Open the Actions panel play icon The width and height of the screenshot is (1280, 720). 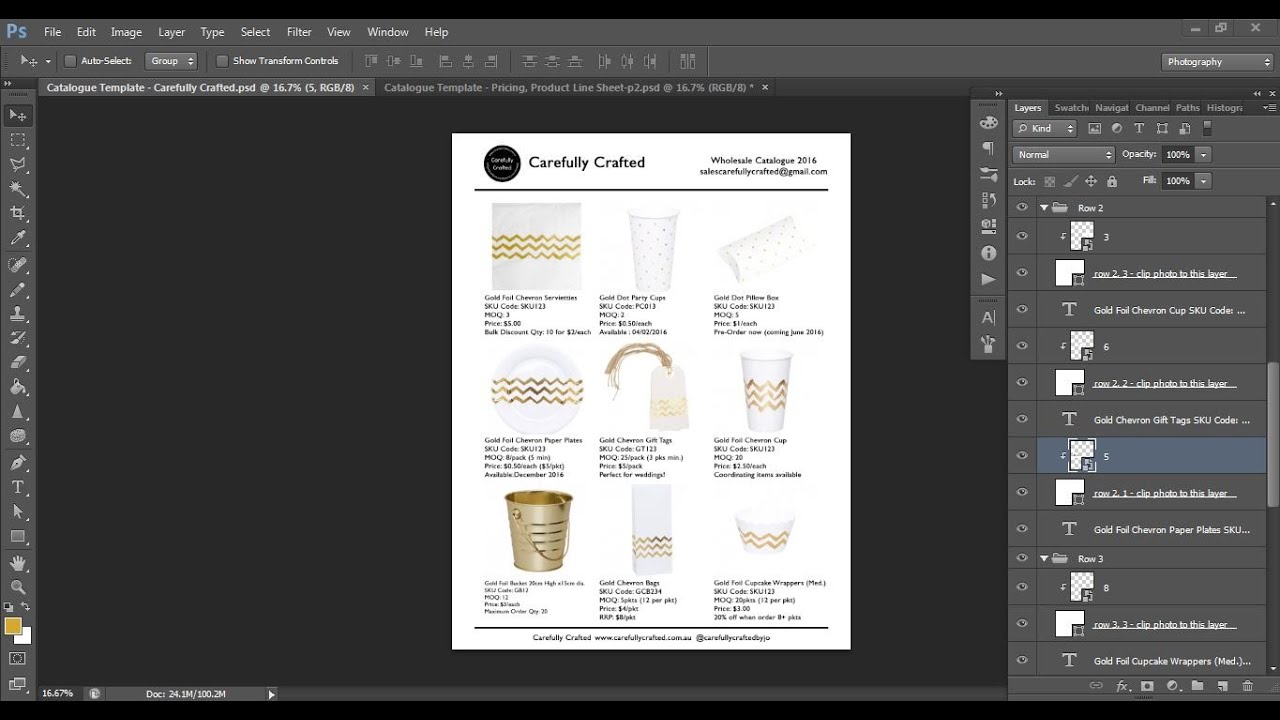click(989, 279)
